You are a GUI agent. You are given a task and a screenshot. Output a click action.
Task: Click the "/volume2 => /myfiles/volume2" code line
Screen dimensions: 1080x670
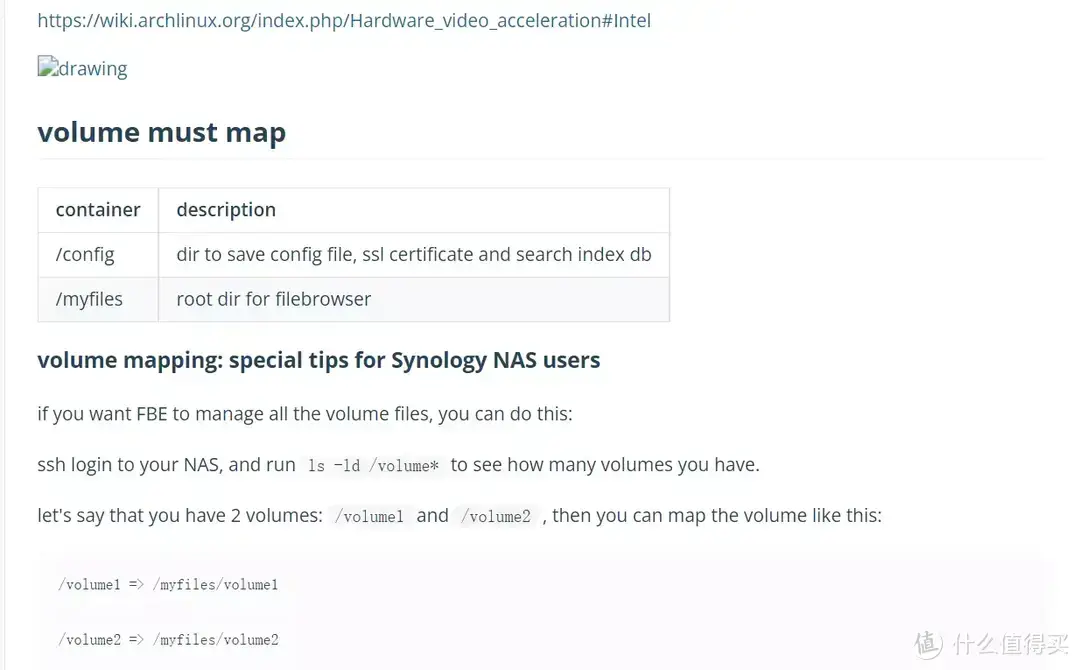[168, 640]
